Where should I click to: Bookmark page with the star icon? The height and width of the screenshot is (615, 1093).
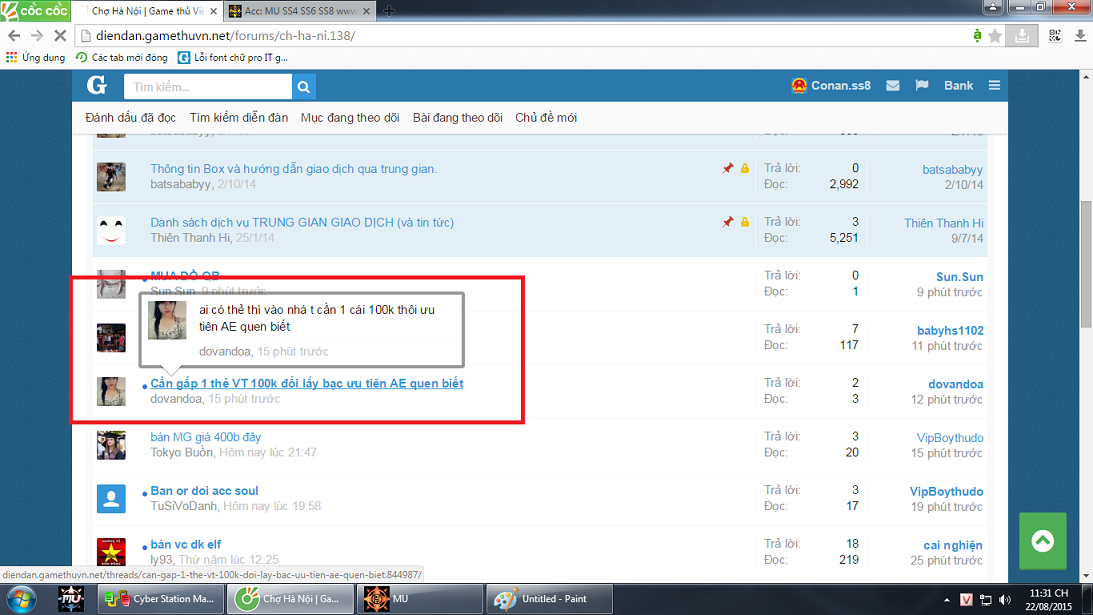coord(995,35)
